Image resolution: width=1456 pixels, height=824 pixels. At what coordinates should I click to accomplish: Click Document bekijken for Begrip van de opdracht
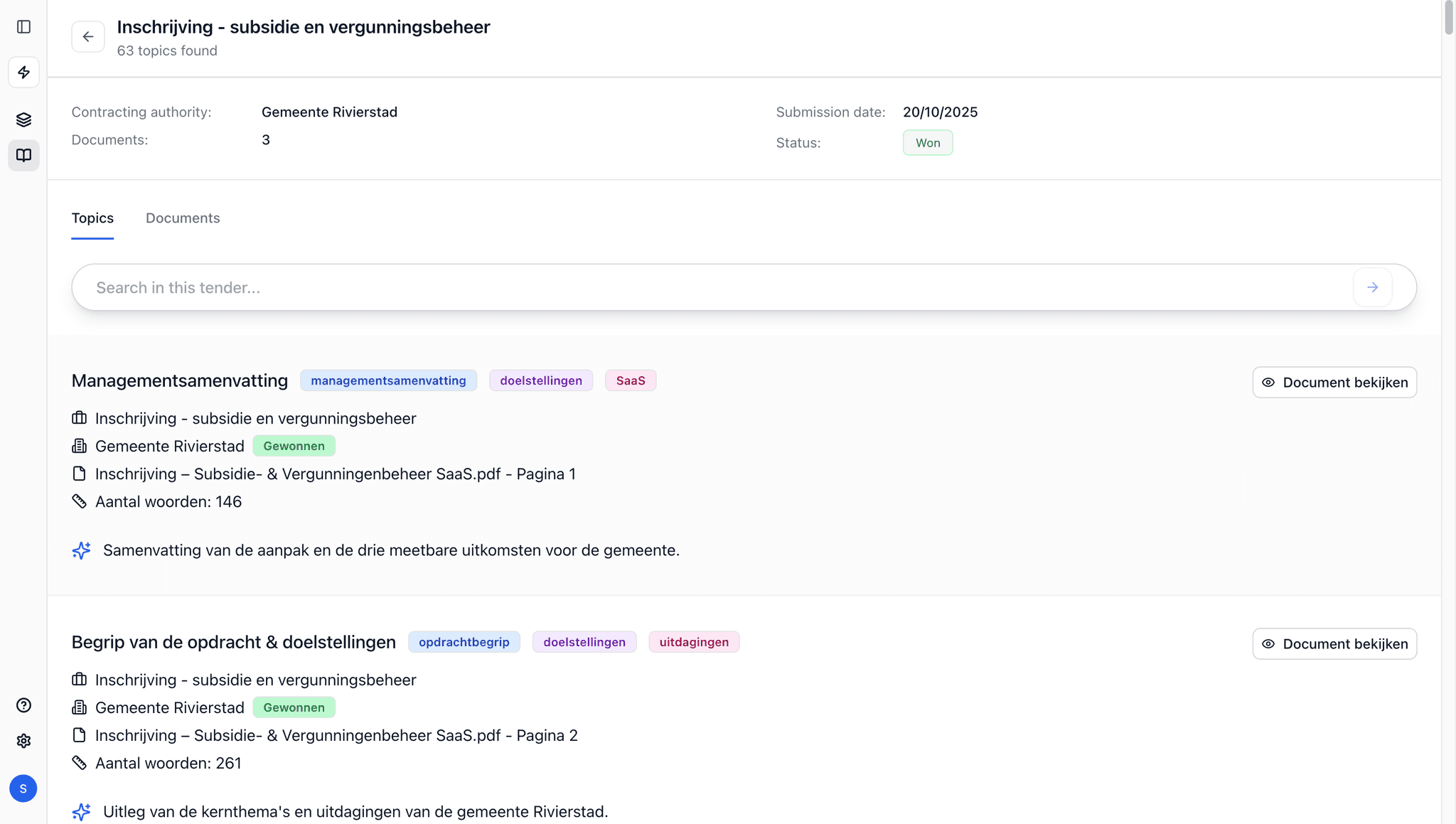1334,643
